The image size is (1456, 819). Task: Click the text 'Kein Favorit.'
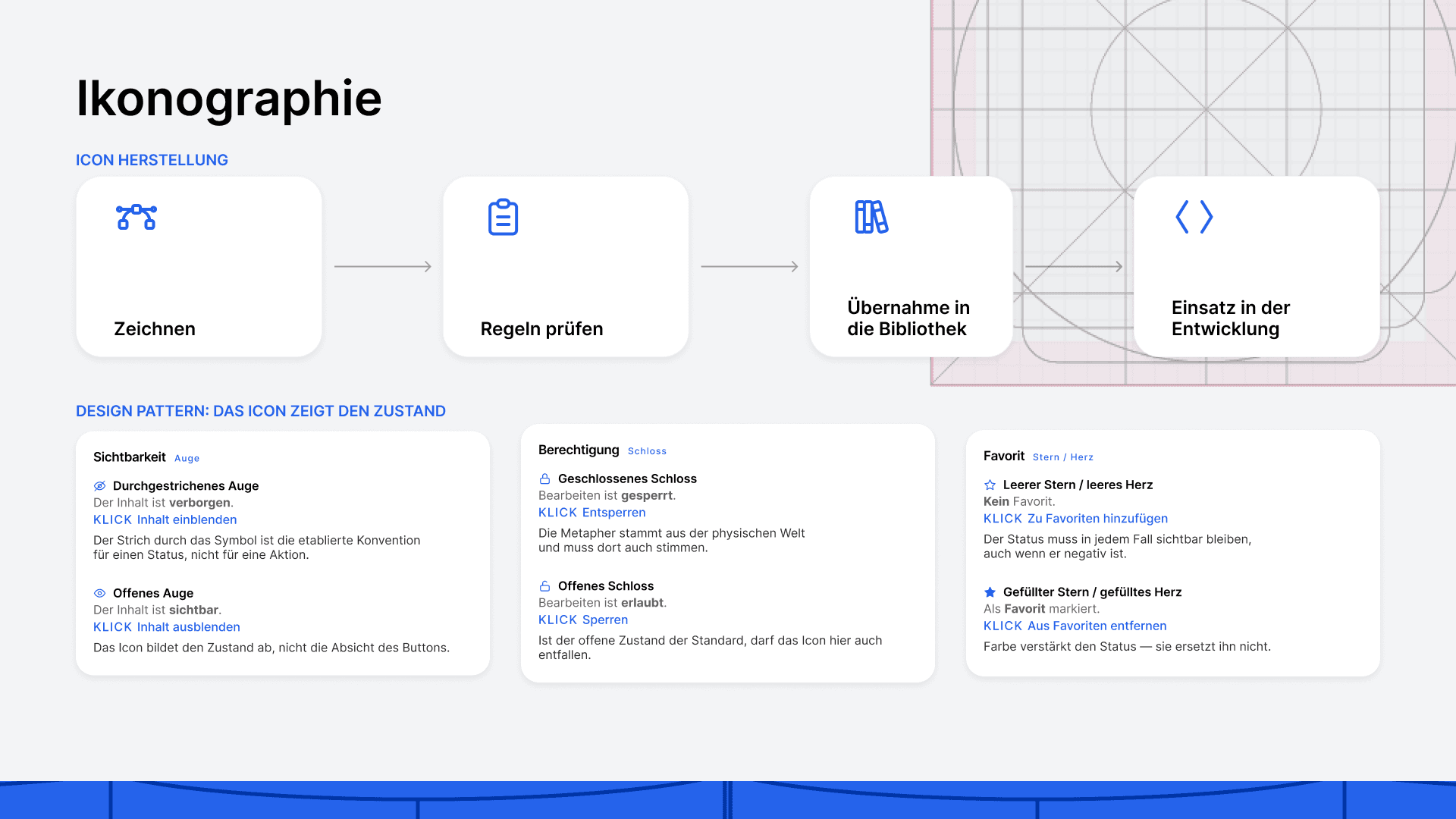(1019, 502)
